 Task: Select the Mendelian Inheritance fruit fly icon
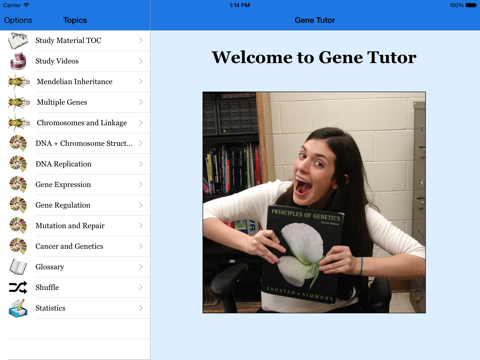[18, 82]
